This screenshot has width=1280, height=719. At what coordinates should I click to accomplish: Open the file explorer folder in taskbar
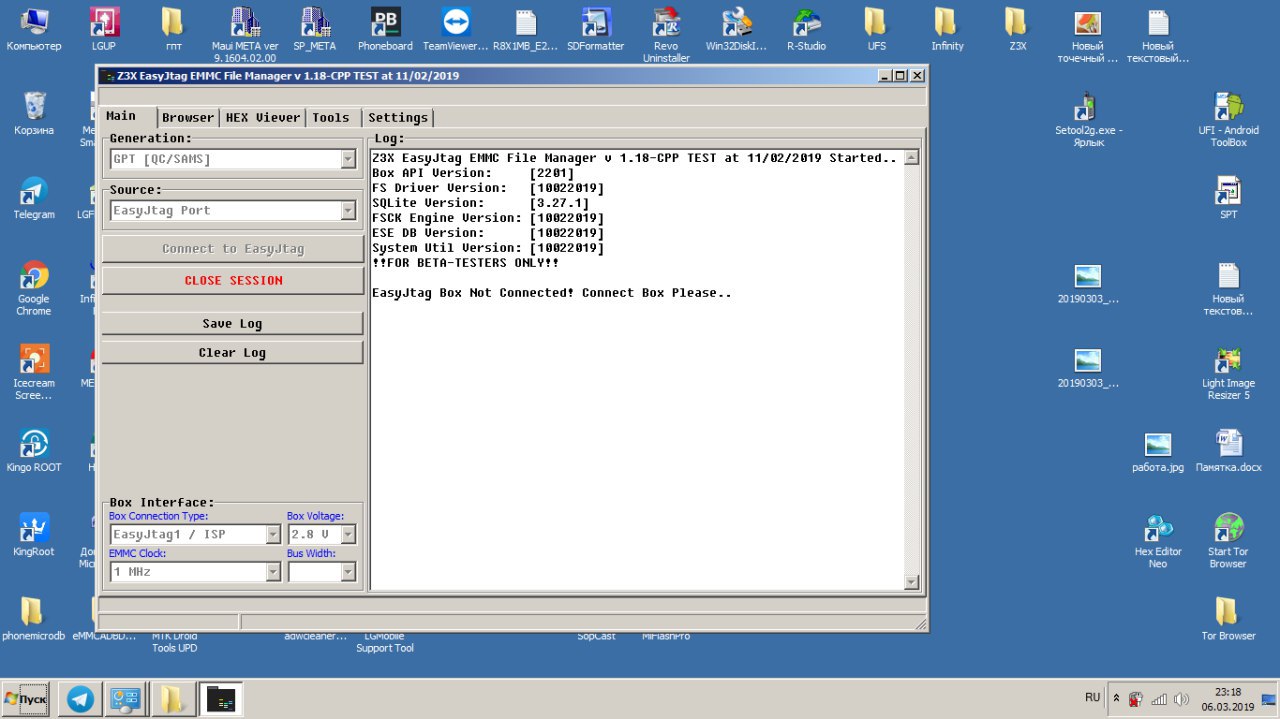tap(173, 699)
